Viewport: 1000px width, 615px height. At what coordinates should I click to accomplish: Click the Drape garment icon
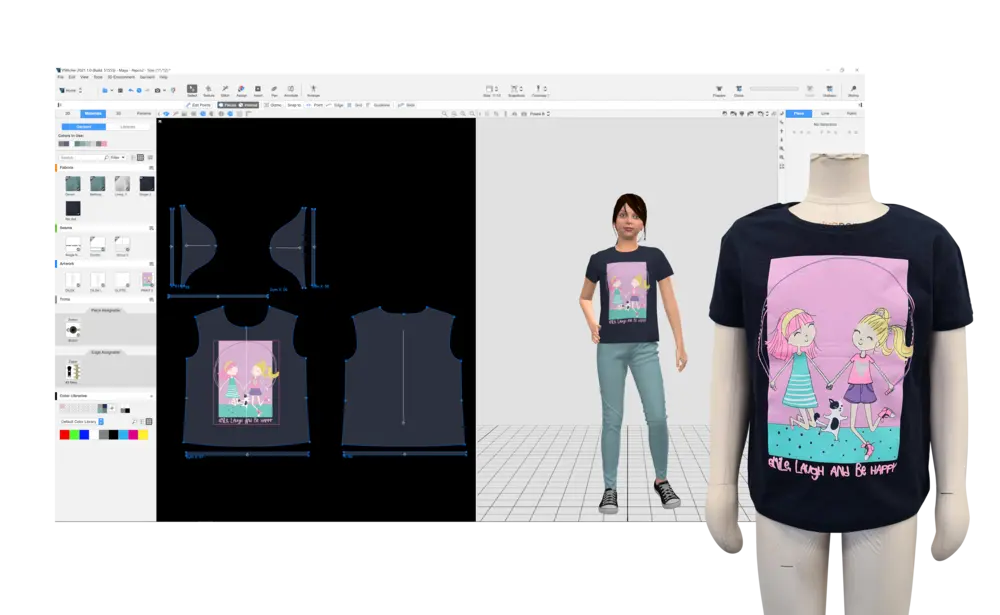pos(739,90)
